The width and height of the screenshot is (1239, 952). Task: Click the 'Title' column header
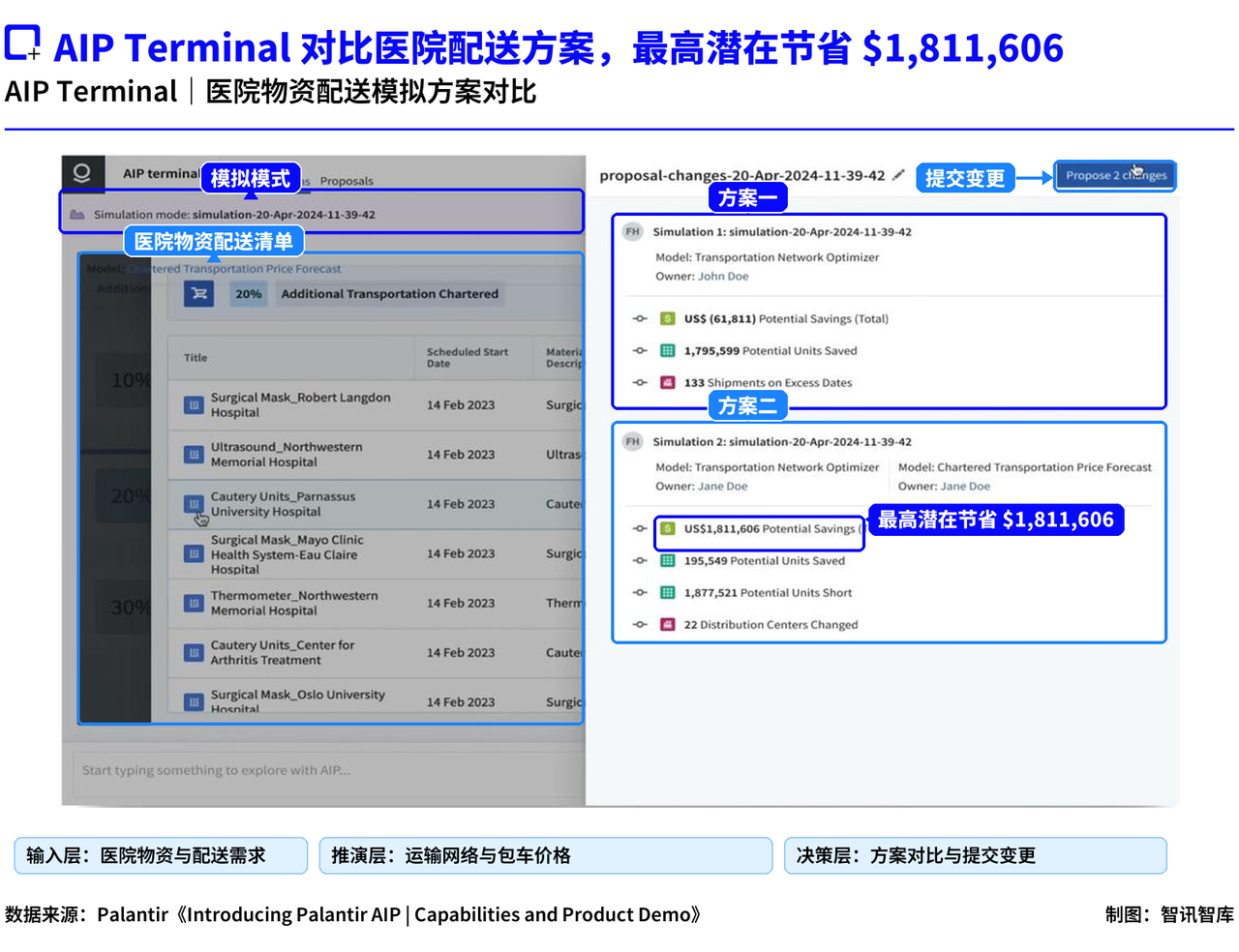pyautogui.click(x=196, y=357)
